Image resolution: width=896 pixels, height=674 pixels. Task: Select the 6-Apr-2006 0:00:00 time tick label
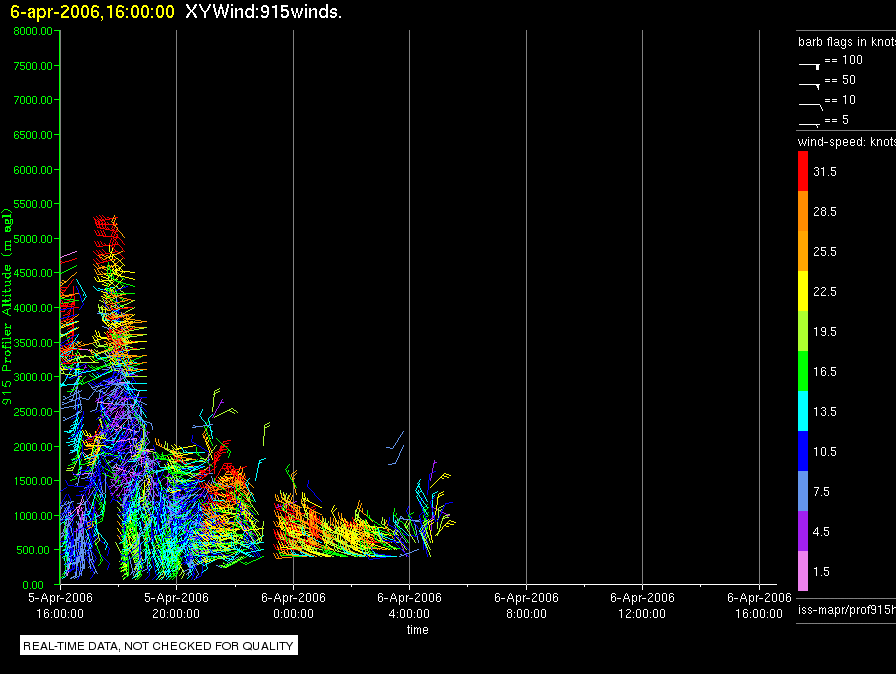292,603
